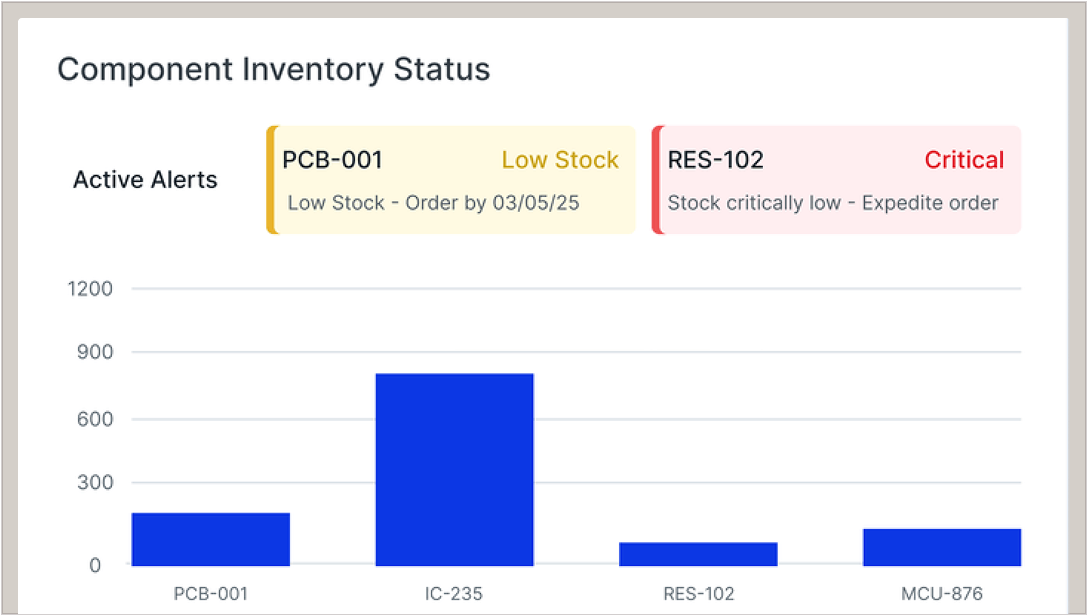This screenshot has width=1087, height=615.
Task: Click "Stock critically low - Expedite order" message
Action: pos(833,203)
